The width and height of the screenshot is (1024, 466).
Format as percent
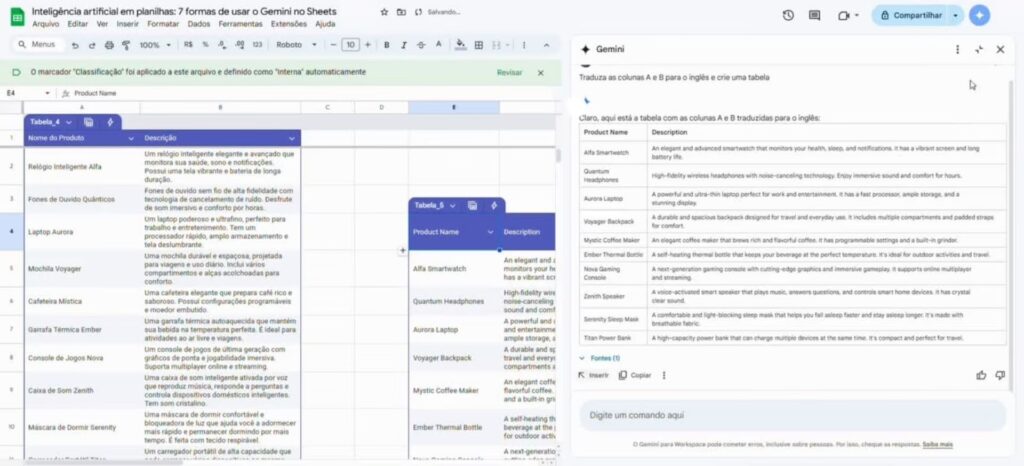pos(205,45)
